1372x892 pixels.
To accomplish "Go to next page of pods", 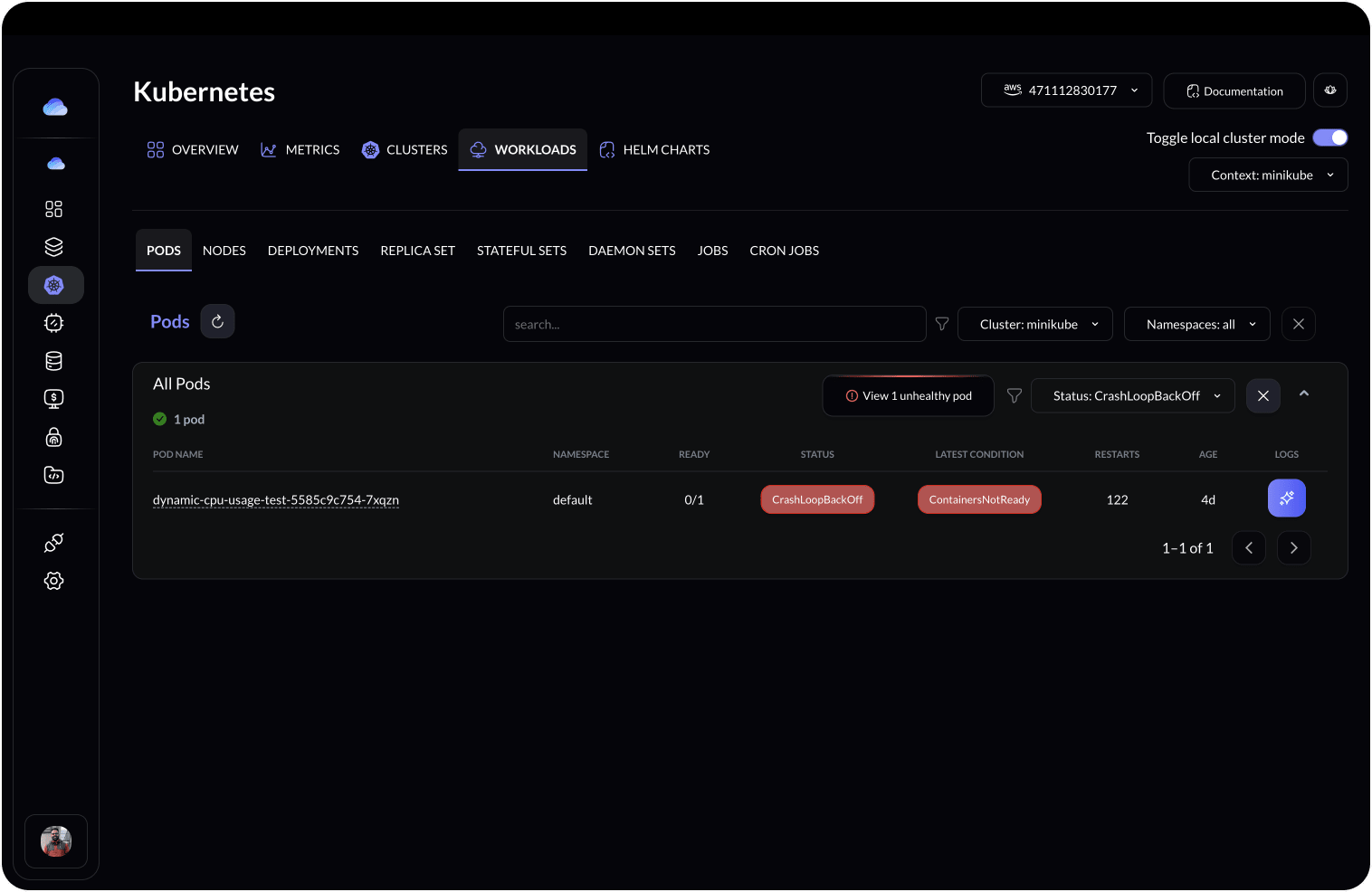I will pyautogui.click(x=1294, y=547).
